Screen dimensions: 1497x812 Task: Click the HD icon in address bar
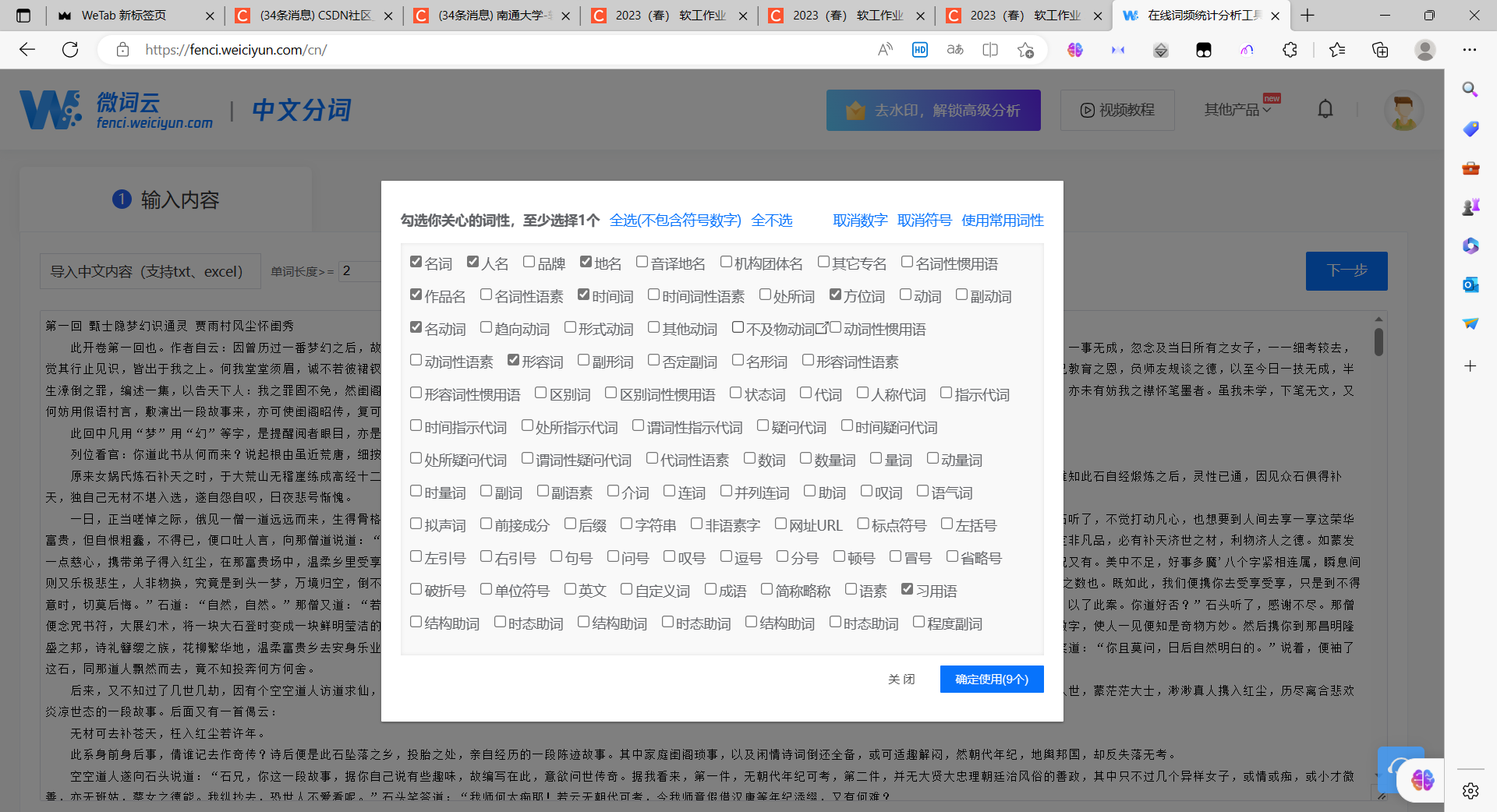(920, 50)
